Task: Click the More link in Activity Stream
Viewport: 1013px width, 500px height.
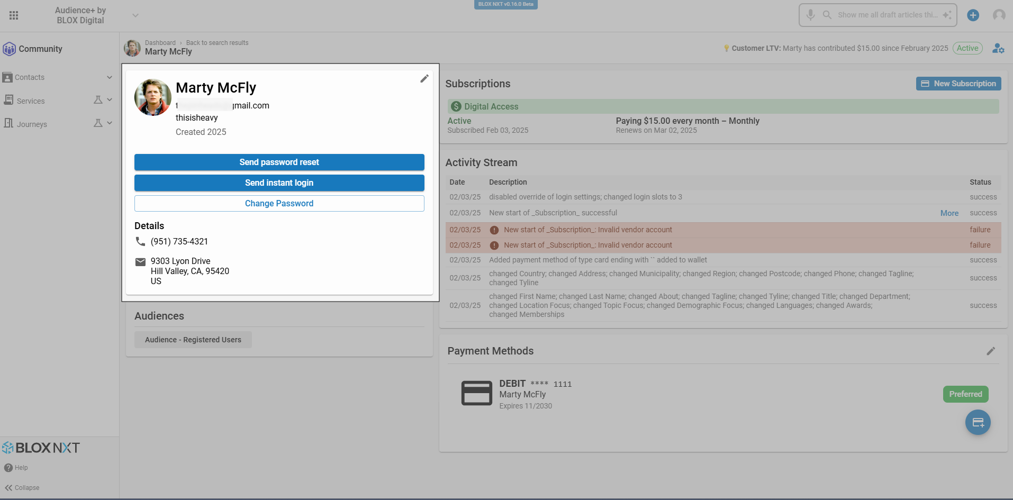Action: coord(949,213)
